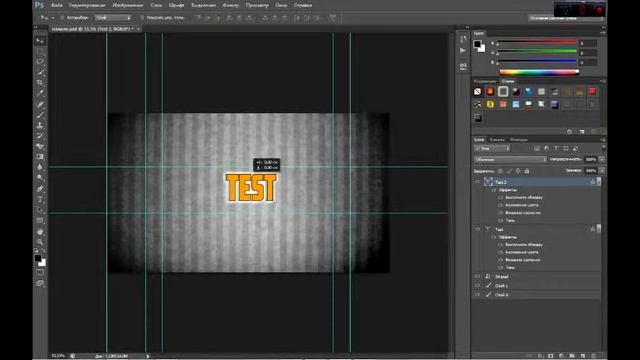Select the Healing Brush tool
The image size is (640, 360).
pyautogui.click(x=40, y=104)
